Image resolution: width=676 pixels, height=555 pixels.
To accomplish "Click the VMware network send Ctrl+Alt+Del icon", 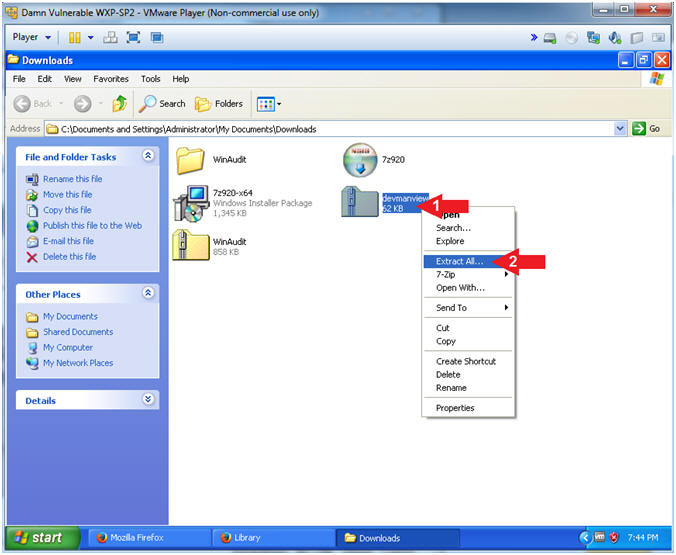I will (x=110, y=38).
